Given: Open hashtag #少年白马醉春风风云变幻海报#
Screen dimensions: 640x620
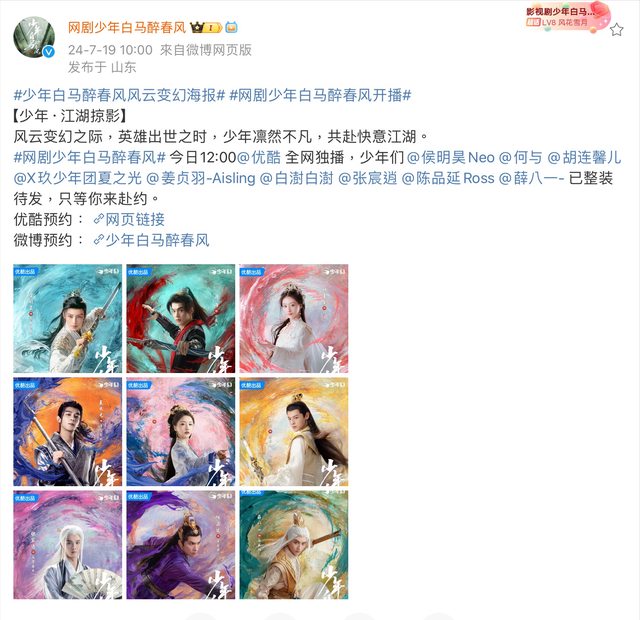Looking at the screenshot, I should click(119, 96).
